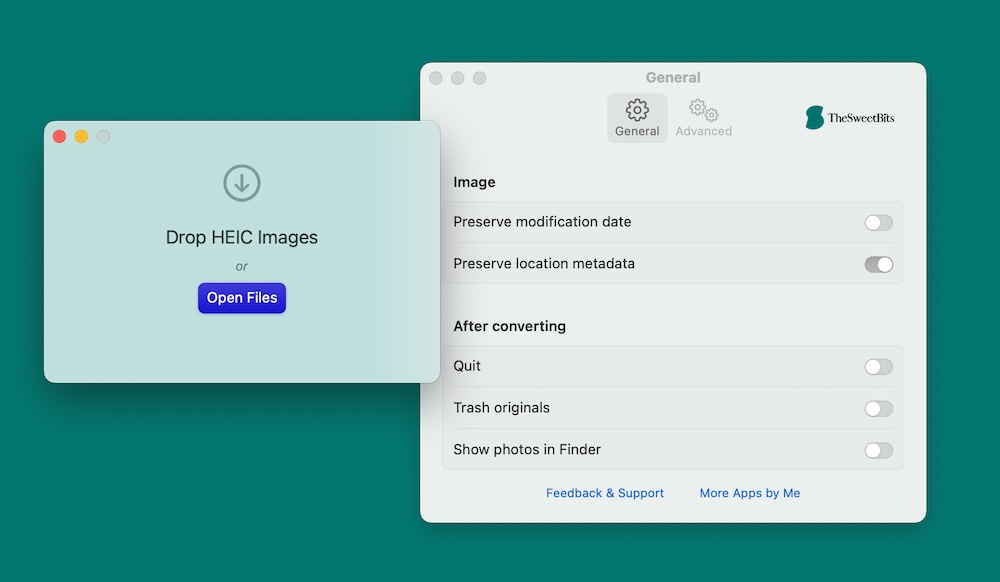Zoom the General settings window
Image resolution: width=1000 pixels, height=582 pixels.
pos(480,78)
